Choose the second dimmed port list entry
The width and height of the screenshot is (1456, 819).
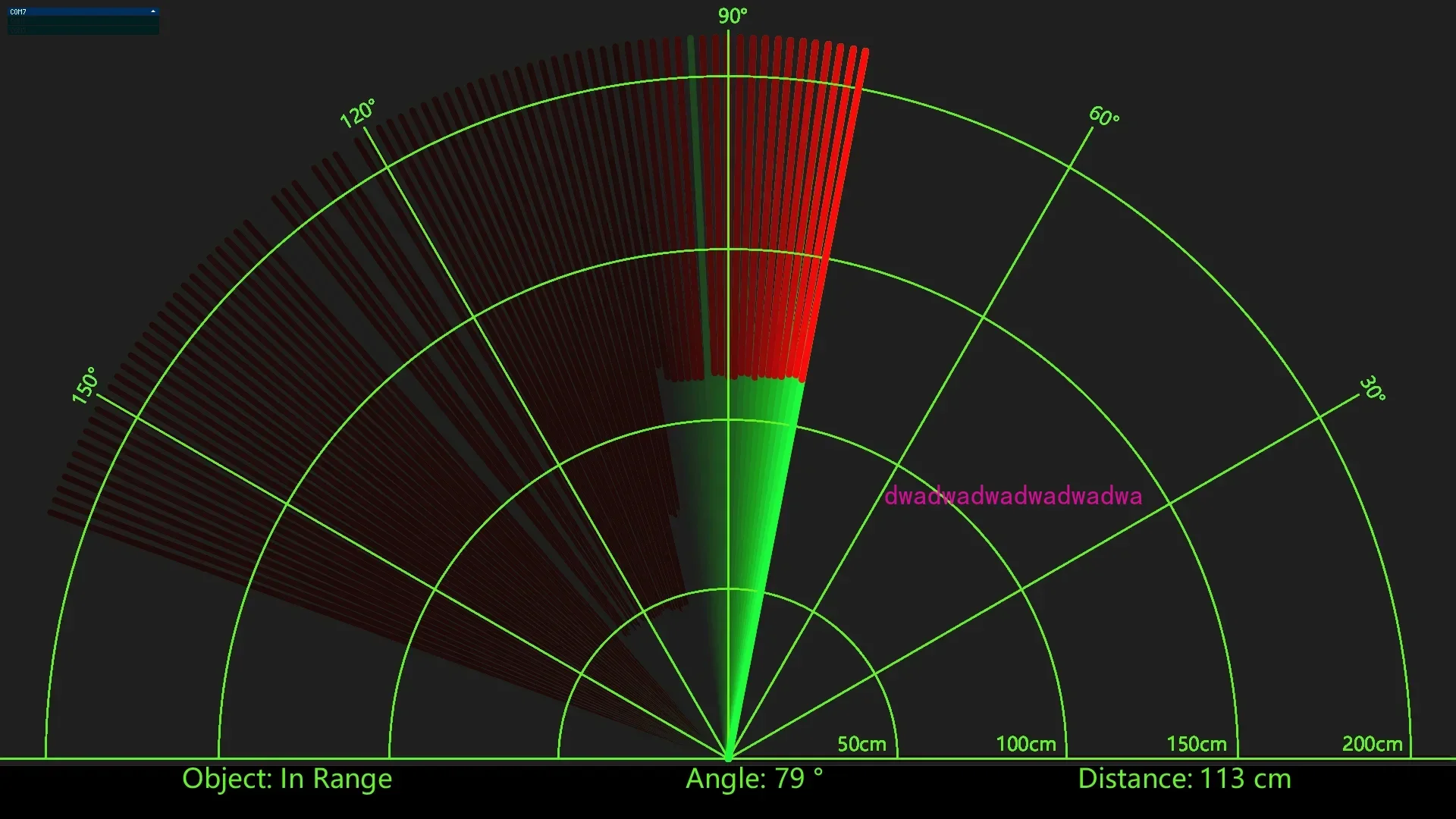pos(76,30)
